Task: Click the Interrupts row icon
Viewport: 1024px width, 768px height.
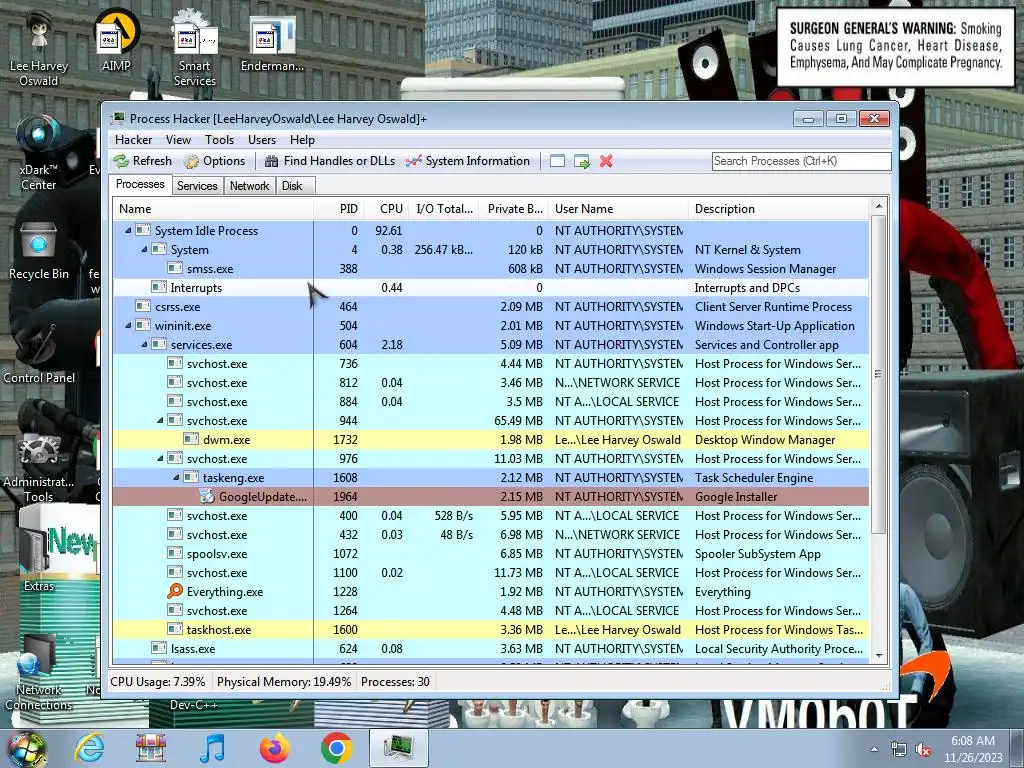Action: point(159,287)
